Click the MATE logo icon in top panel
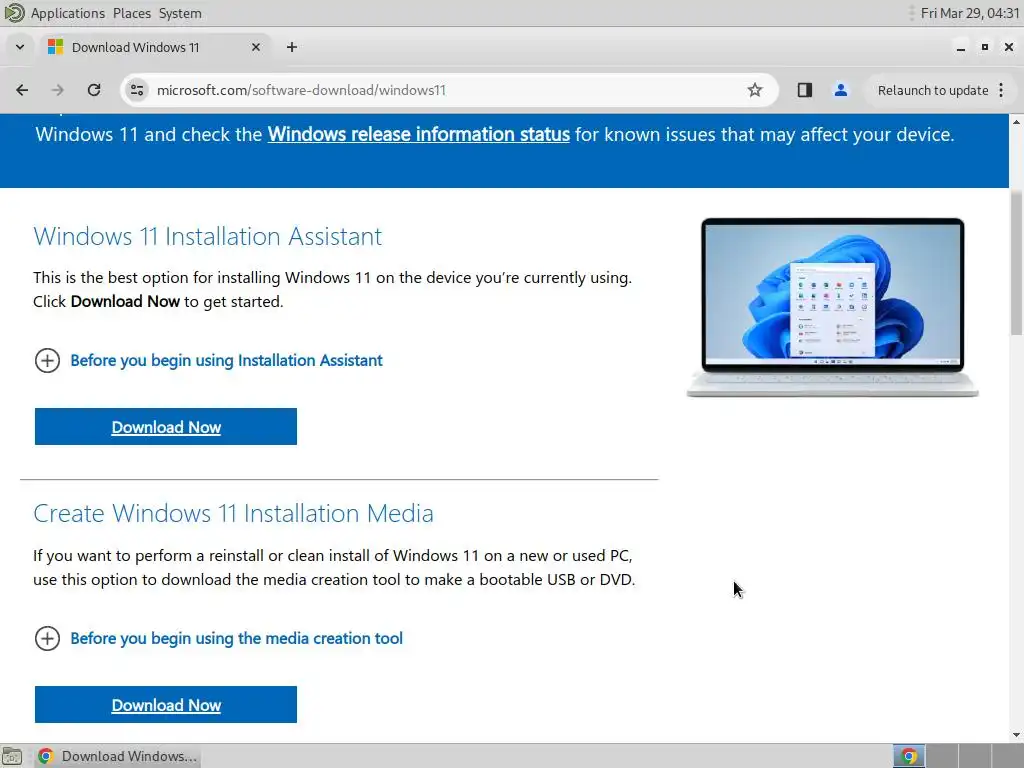The image size is (1024, 768). point(14,13)
